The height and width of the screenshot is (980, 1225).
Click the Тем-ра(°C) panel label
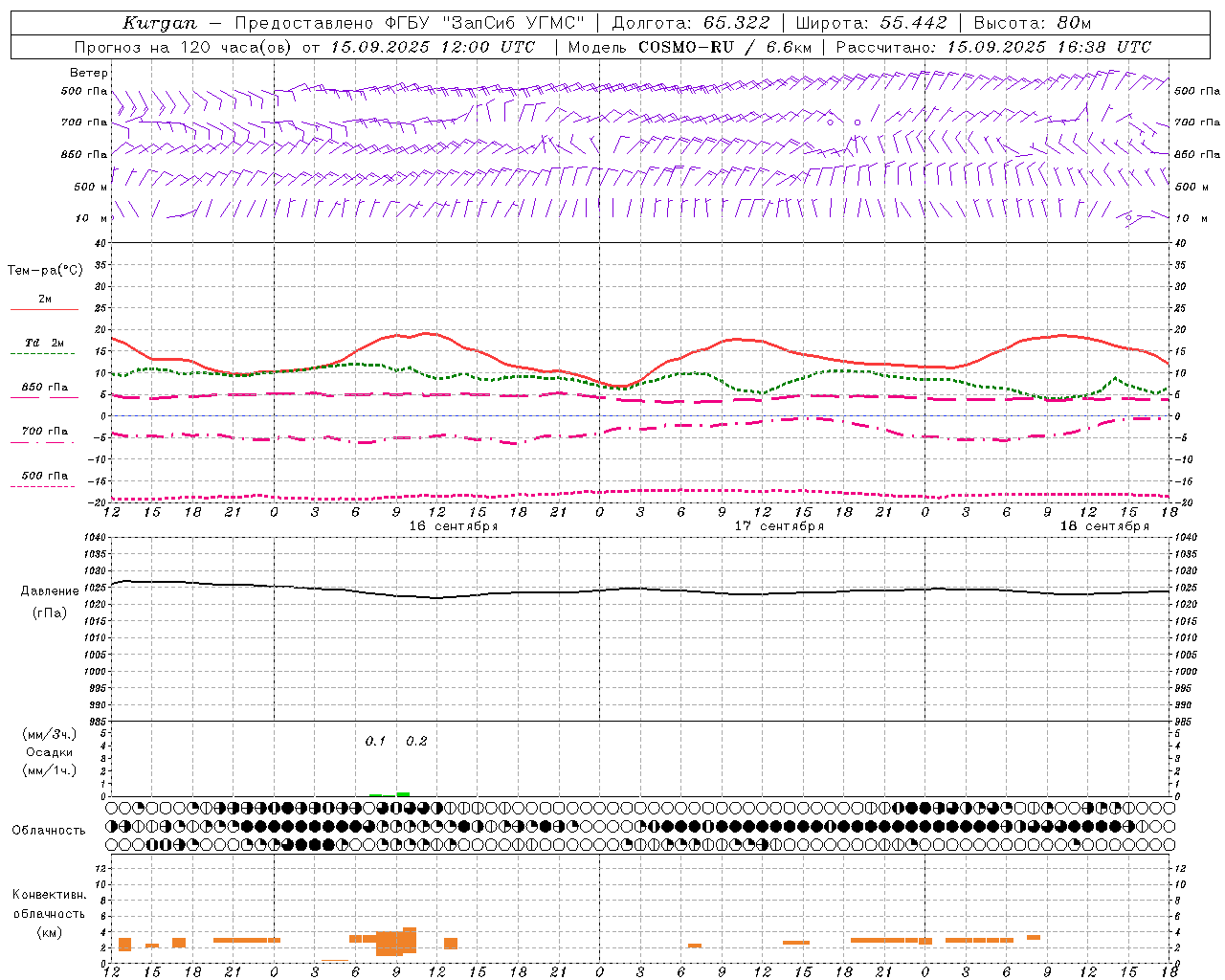point(45,271)
